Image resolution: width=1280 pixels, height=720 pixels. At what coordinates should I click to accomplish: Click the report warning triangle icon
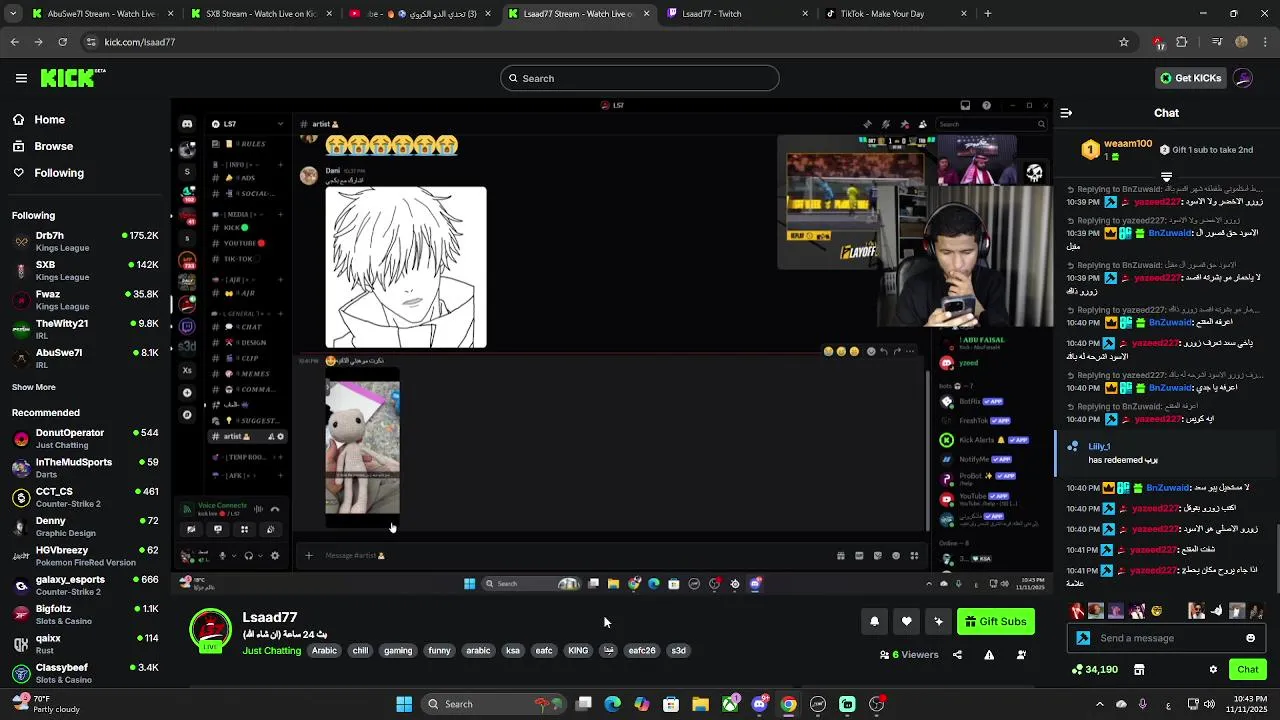pos(989,655)
